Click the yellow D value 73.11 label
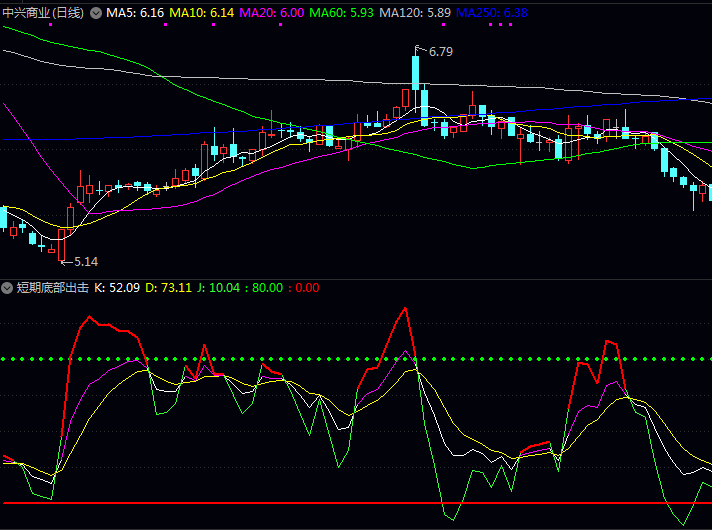The image size is (712, 530). coord(169,288)
